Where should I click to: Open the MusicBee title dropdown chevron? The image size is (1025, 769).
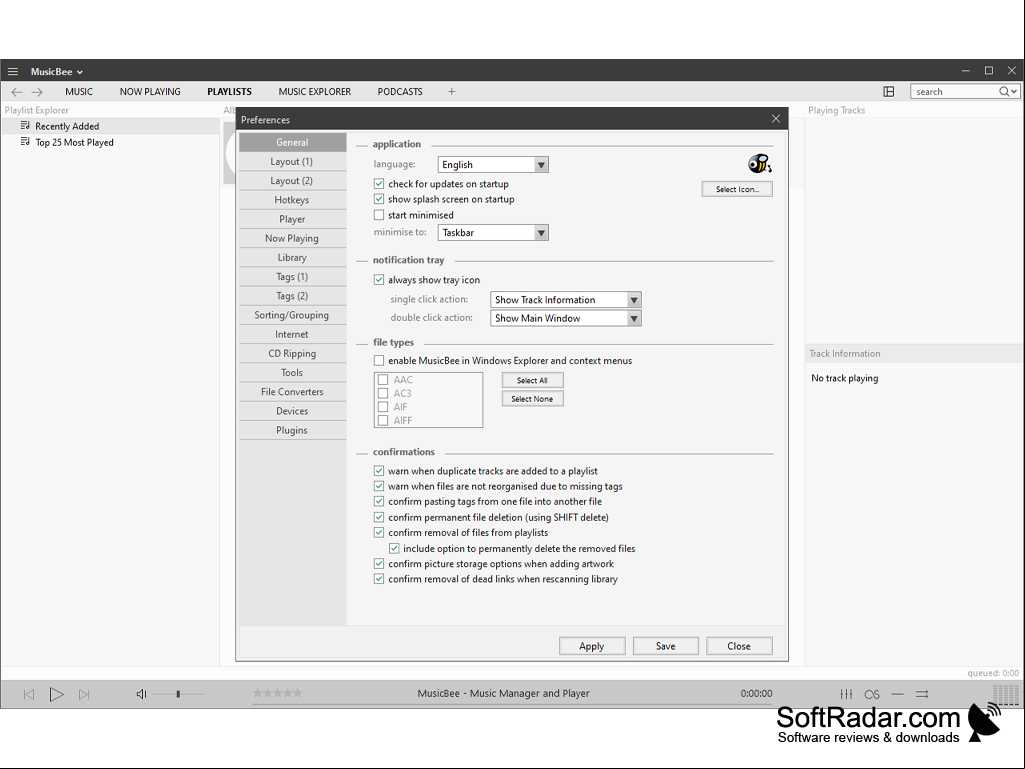point(80,72)
